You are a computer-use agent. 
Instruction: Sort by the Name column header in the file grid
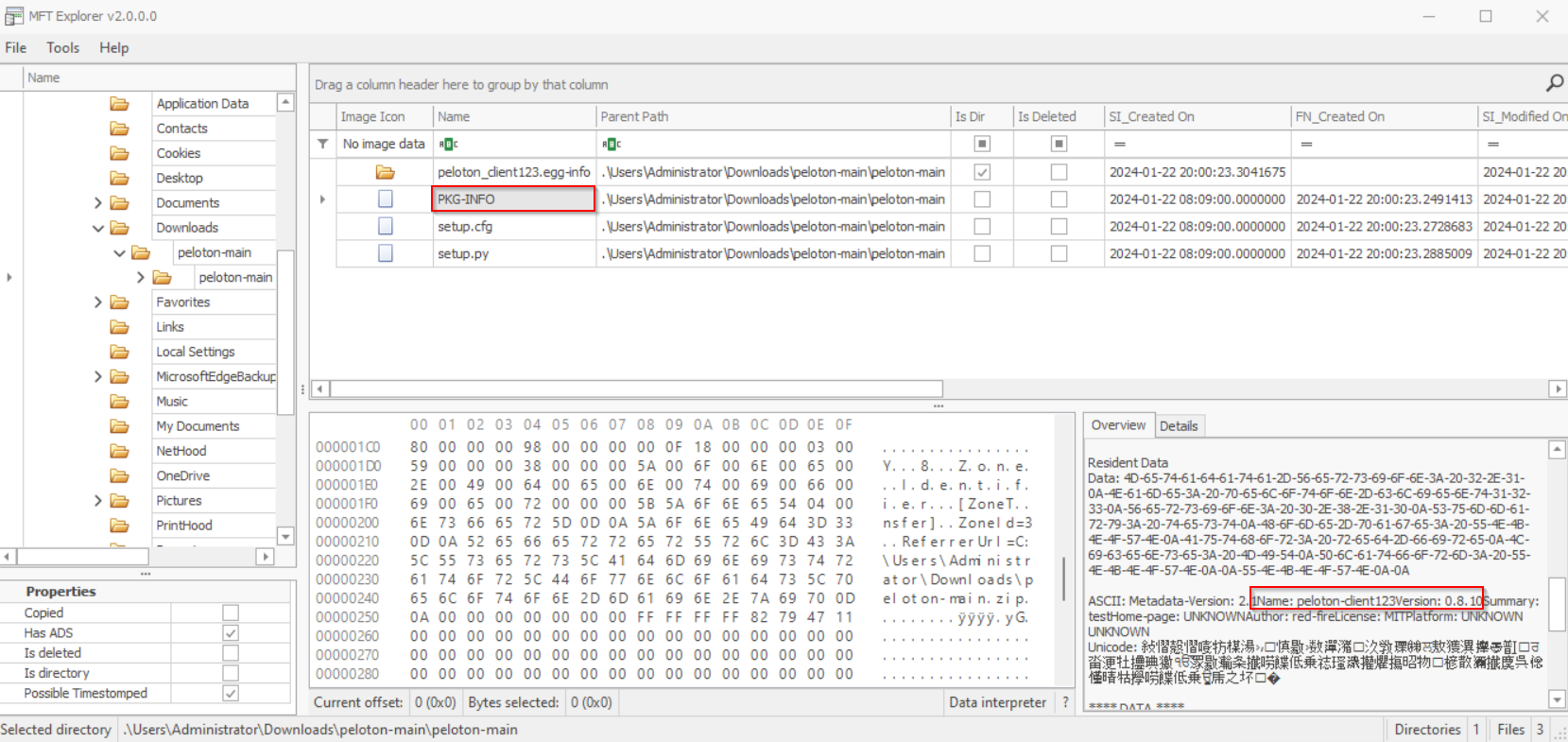514,116
